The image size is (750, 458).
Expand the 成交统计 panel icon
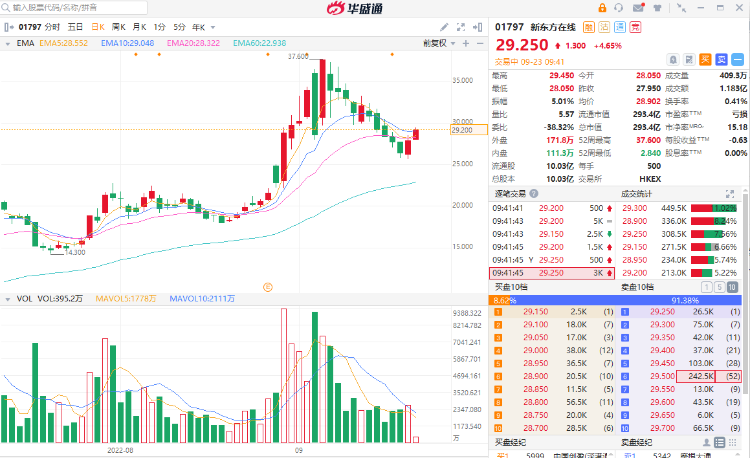[x=730, y=194]
